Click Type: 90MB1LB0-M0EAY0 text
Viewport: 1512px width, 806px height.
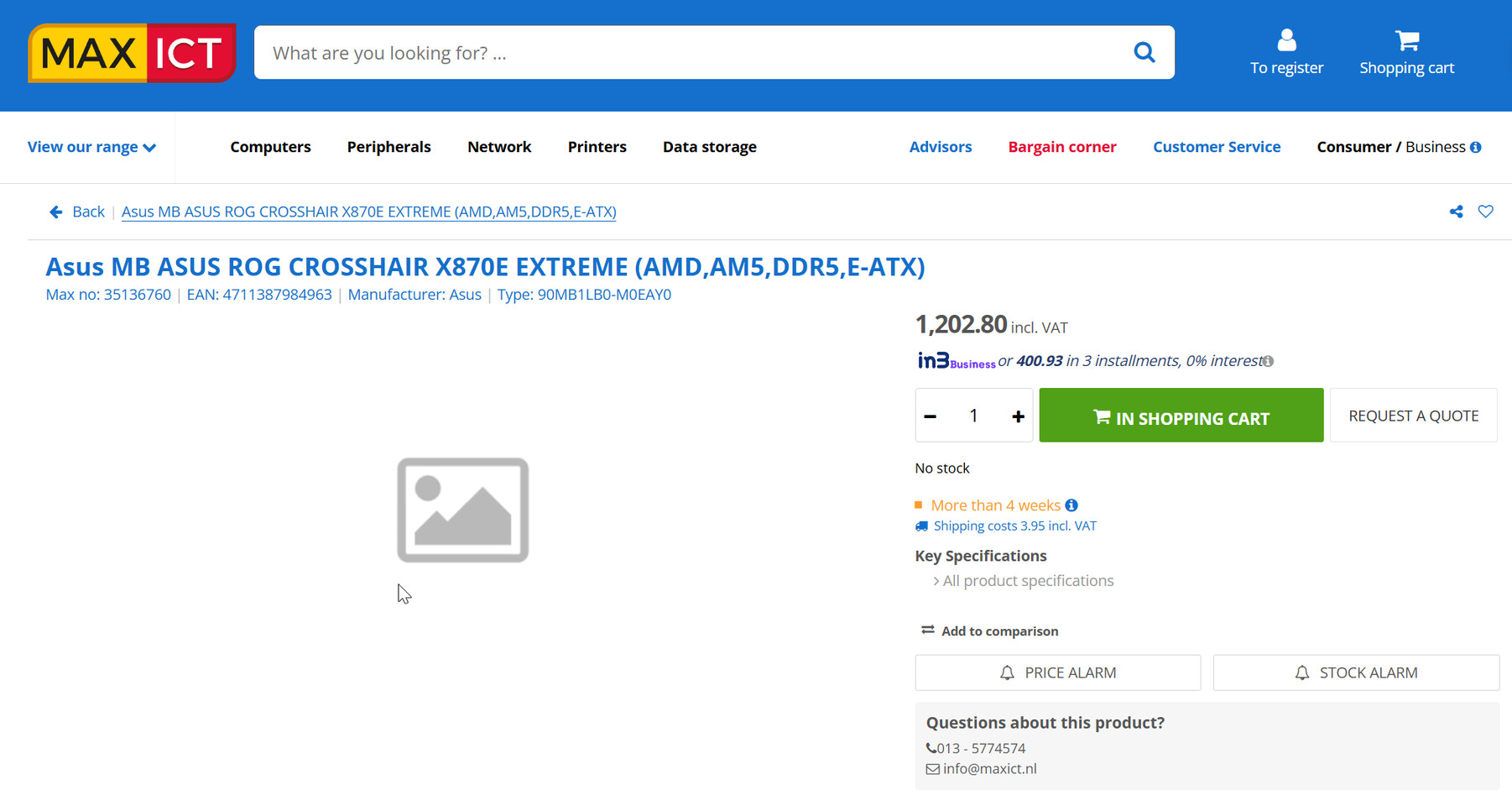584,295
